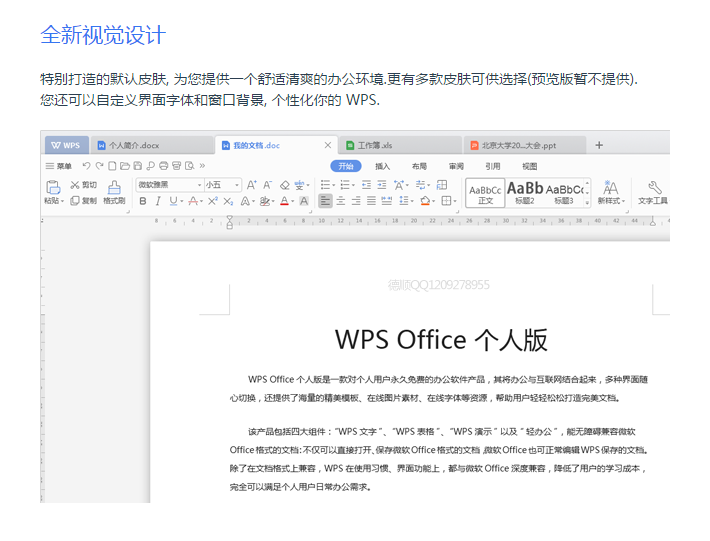Decrease paragraph indent
Screen dimensions: 710x541
coord(366,185)
